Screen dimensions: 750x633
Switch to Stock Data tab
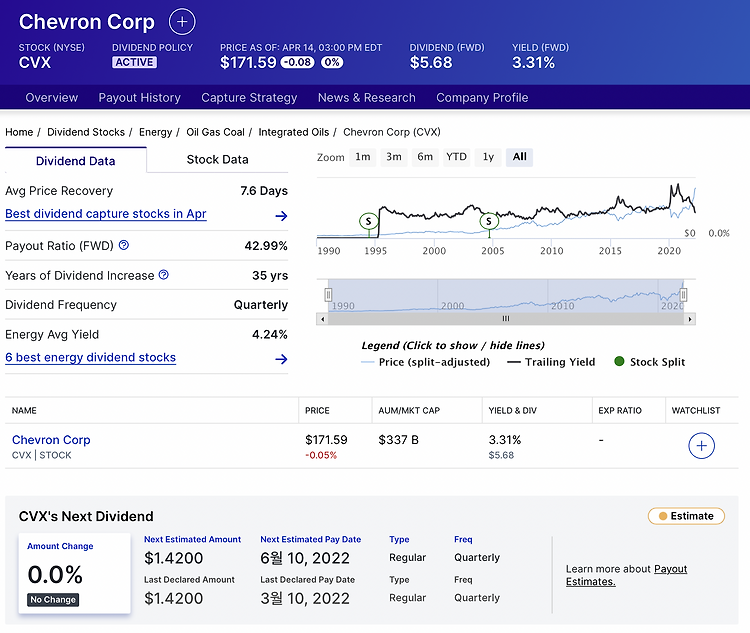tap(217, 160)
